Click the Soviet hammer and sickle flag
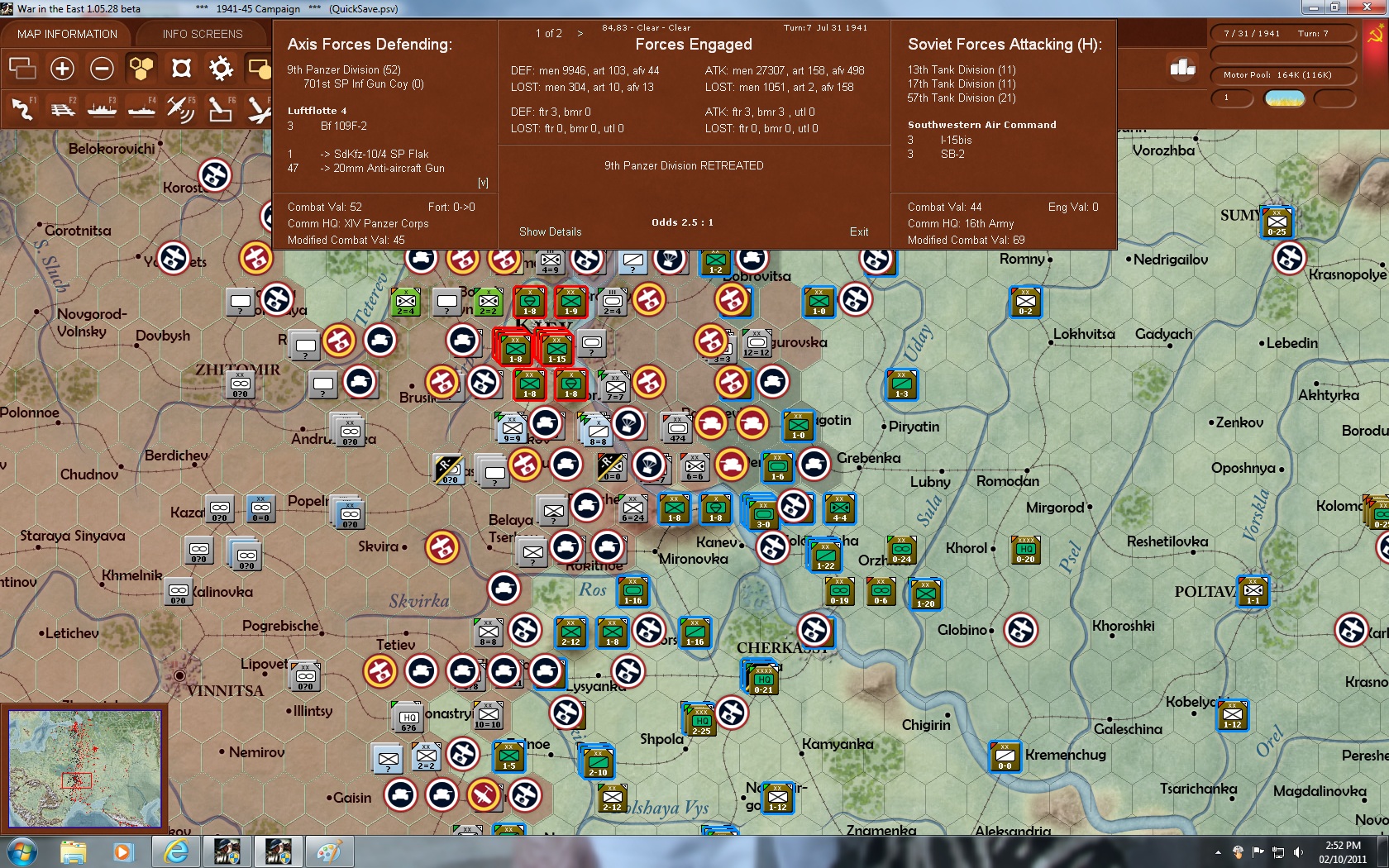1389x868 pixels. pyautogui.click(x=1377, y=36)
